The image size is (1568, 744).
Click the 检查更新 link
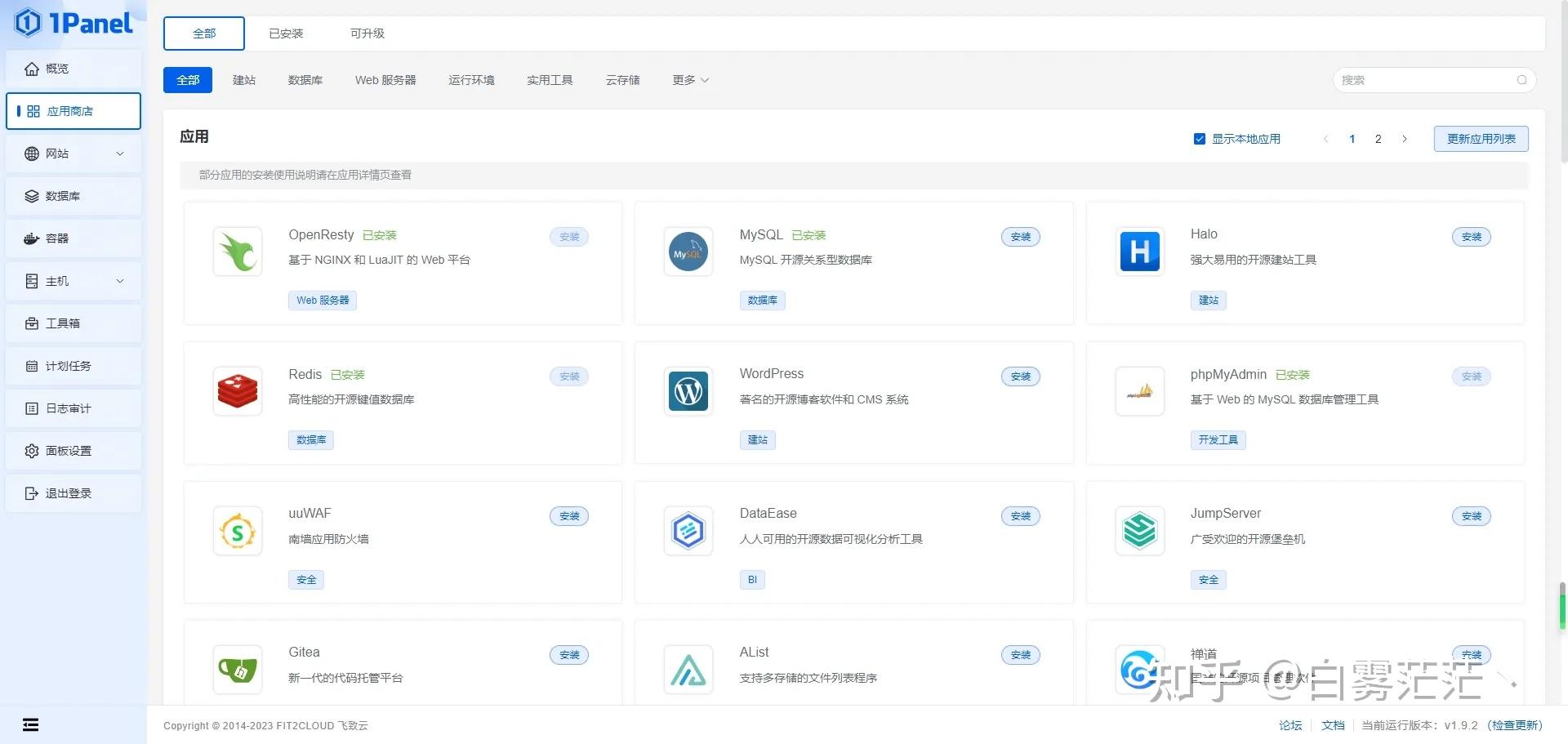click(1516, 725)
